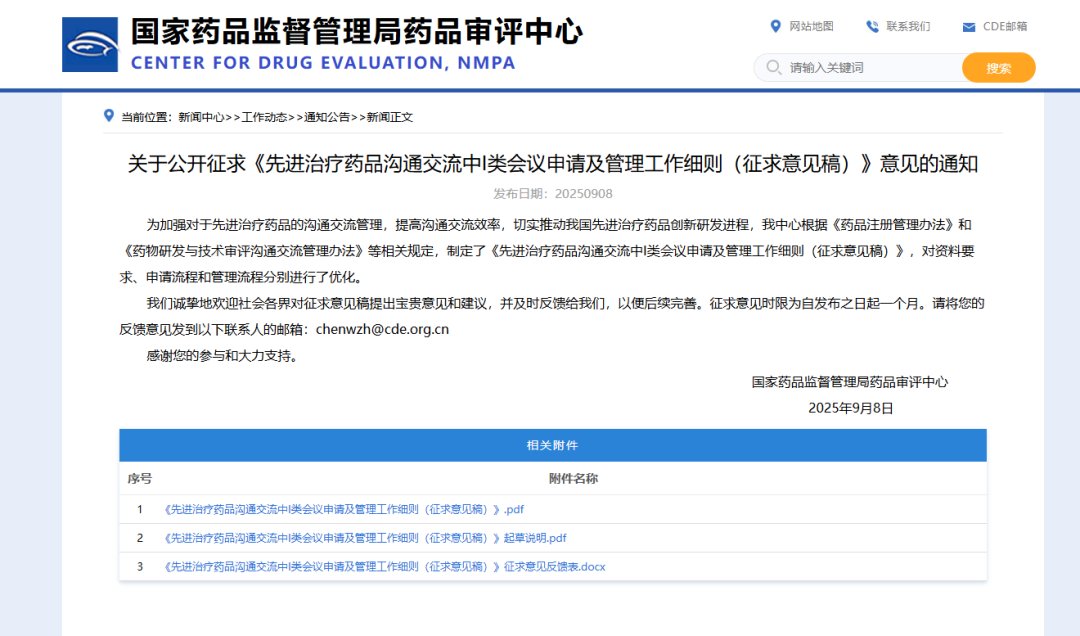Click the 发布日期: 20250908 text

552,194
